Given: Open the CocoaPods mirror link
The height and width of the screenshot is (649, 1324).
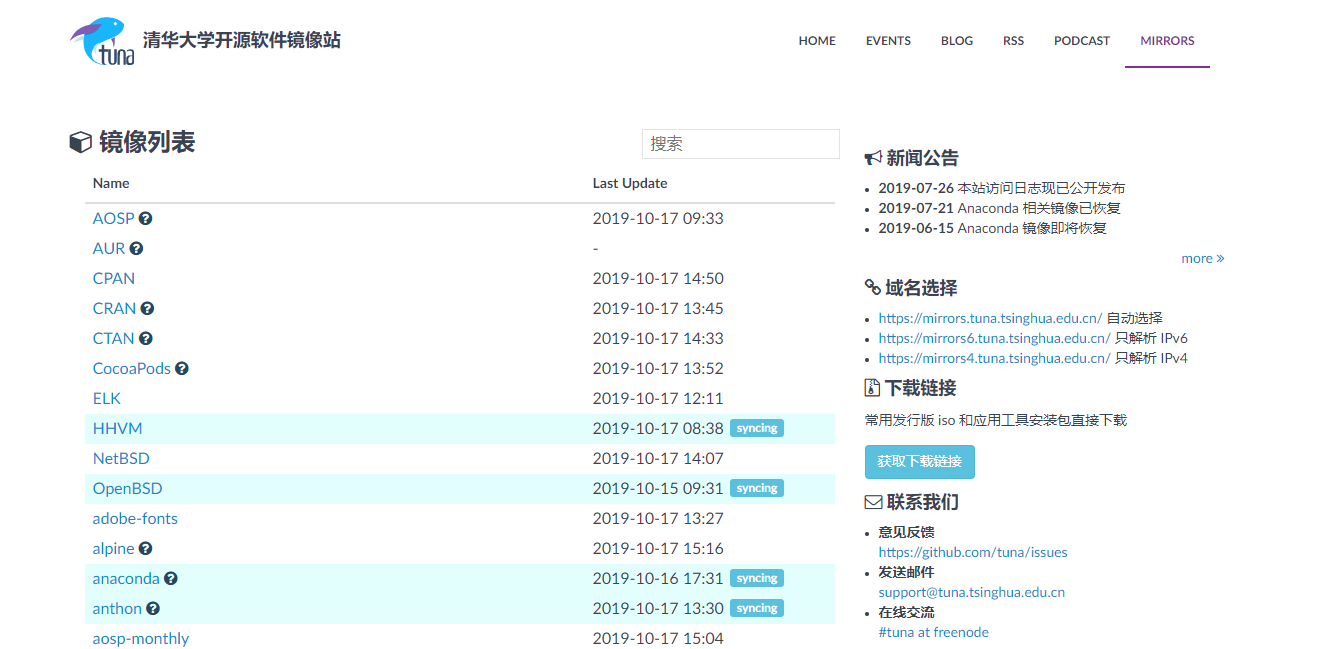Looking at the screenshot, I should [132, 368].
